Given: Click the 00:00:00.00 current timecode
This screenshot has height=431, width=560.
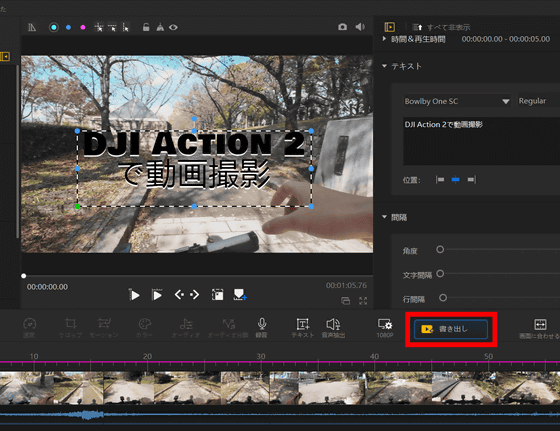Looking at the screenshot, I should [x=47, y=287].
